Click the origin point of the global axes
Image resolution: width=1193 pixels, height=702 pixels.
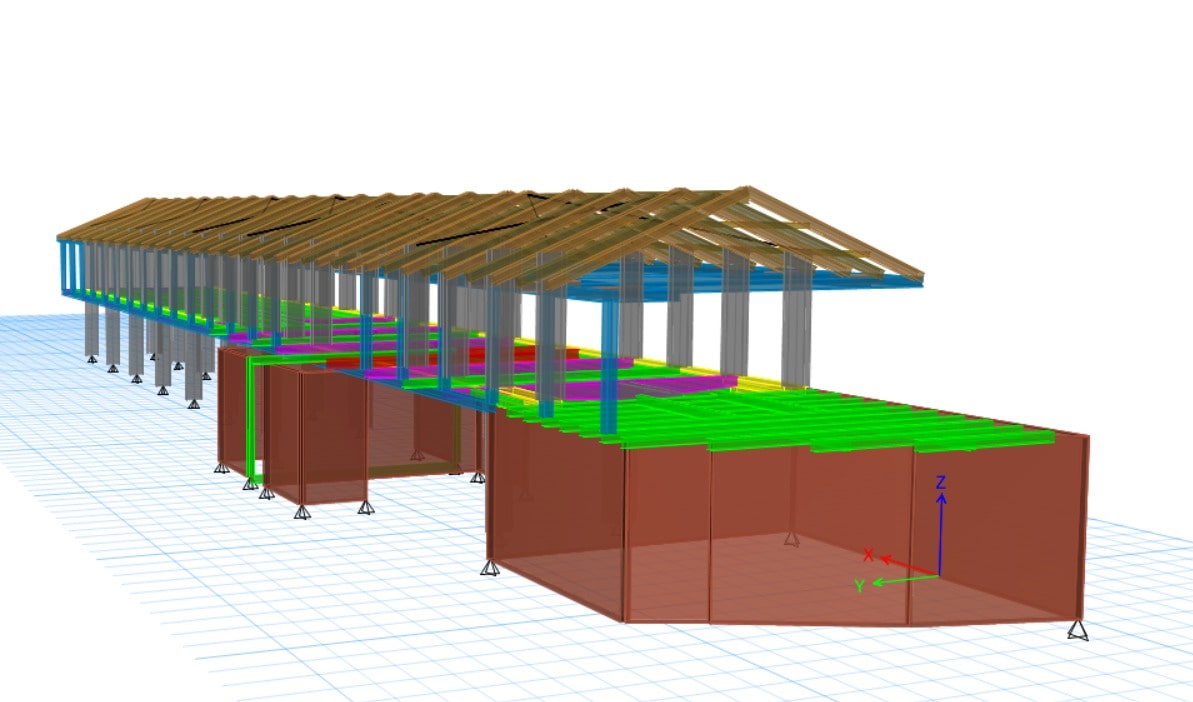point(939,575)
